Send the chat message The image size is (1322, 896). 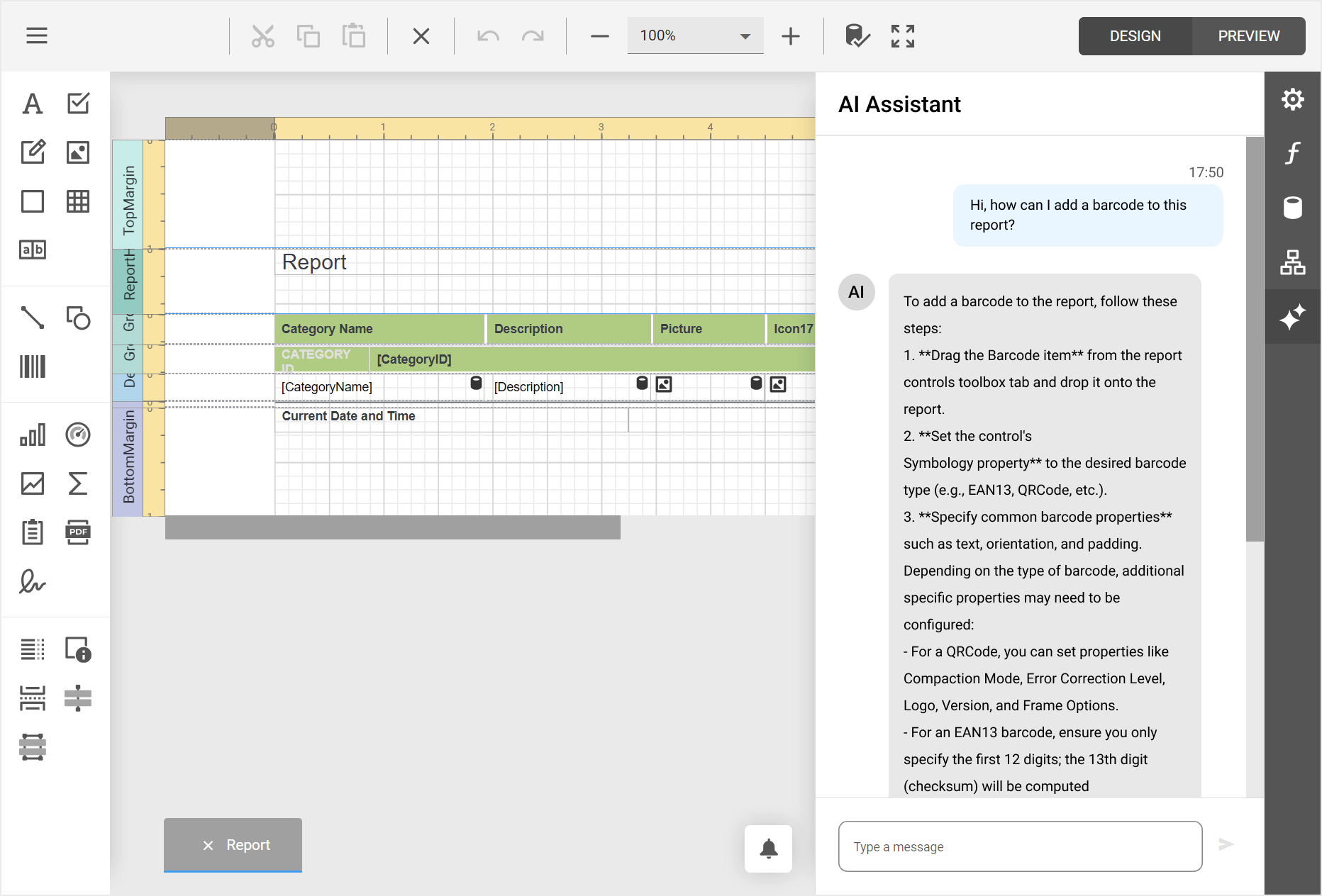(x=1226, y=845)
